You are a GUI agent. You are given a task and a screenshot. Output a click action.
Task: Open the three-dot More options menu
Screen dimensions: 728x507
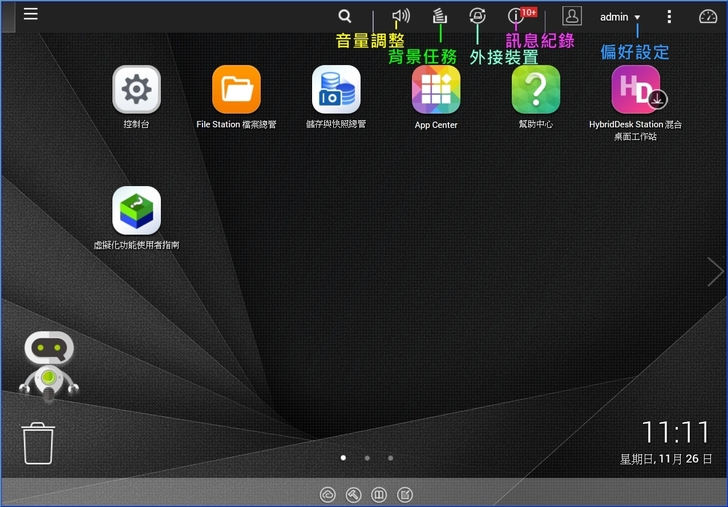coord(669,17)
